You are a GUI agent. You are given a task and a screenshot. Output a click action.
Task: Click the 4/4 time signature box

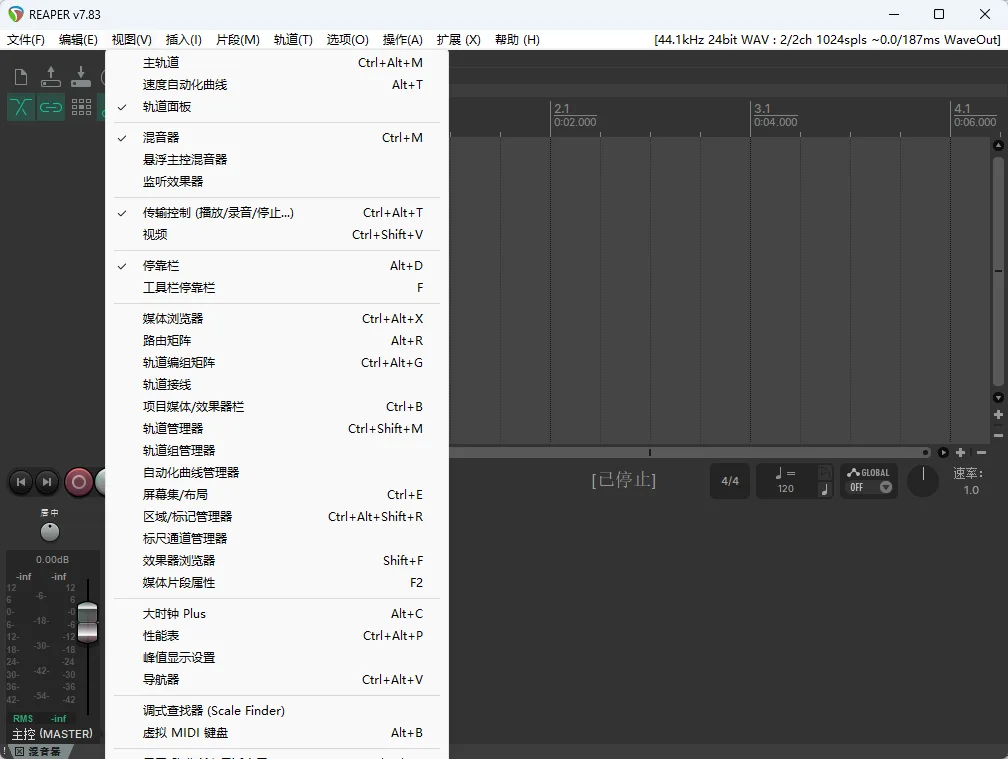click(730, 481)
